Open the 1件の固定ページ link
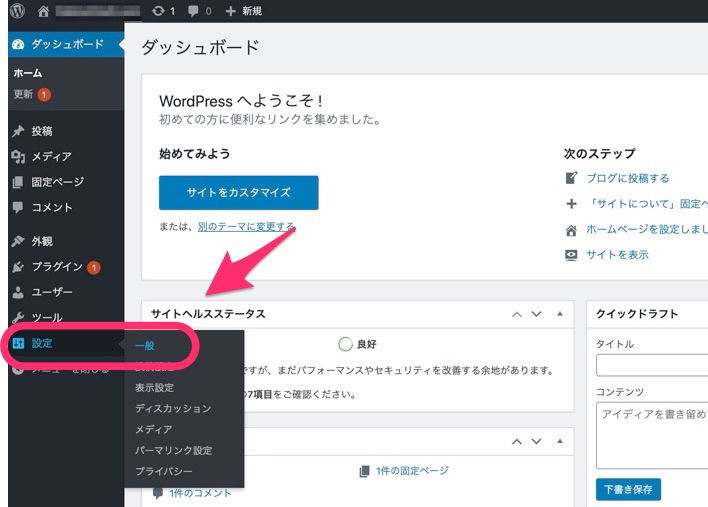Viewport: 708px width, 507px height. (412, 471)
